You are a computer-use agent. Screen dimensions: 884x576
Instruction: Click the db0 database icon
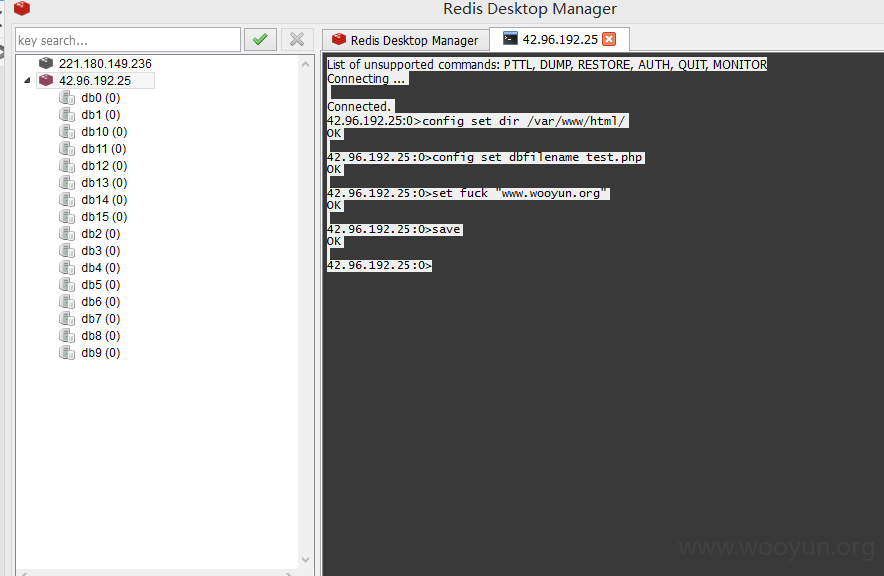67,98
